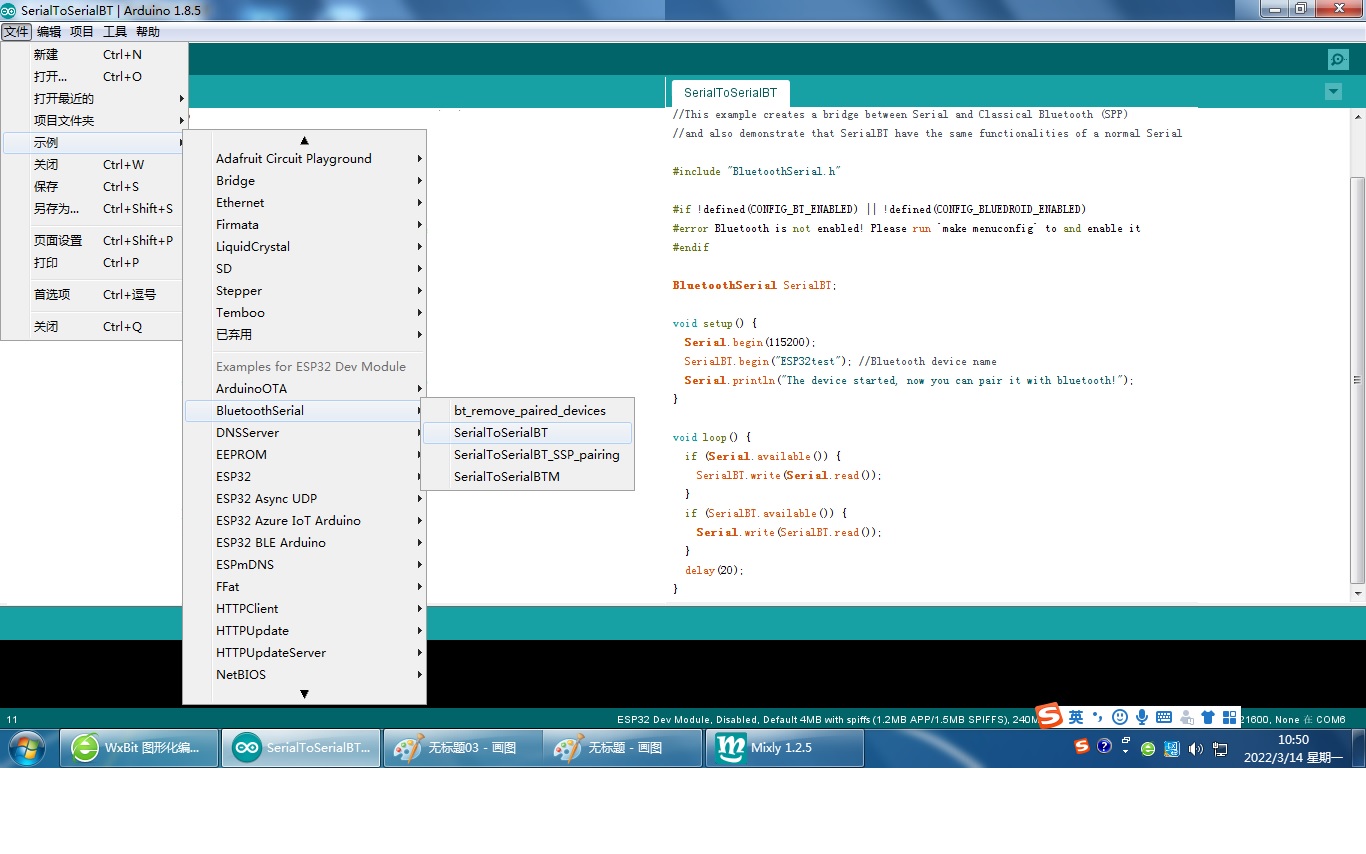The width and height of the screenshot is (1366, 854).
Task: Open the DNSServer examples submenu
Action: 305,433
